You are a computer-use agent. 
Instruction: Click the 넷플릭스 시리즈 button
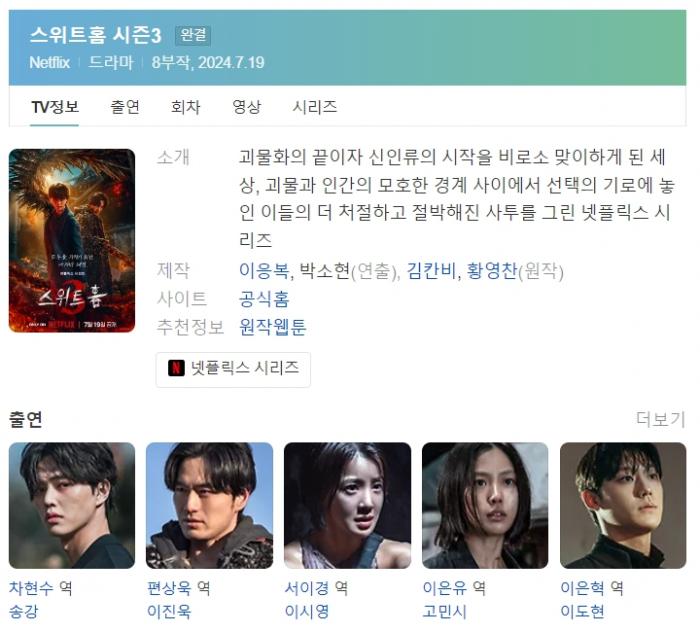[233, 370]
